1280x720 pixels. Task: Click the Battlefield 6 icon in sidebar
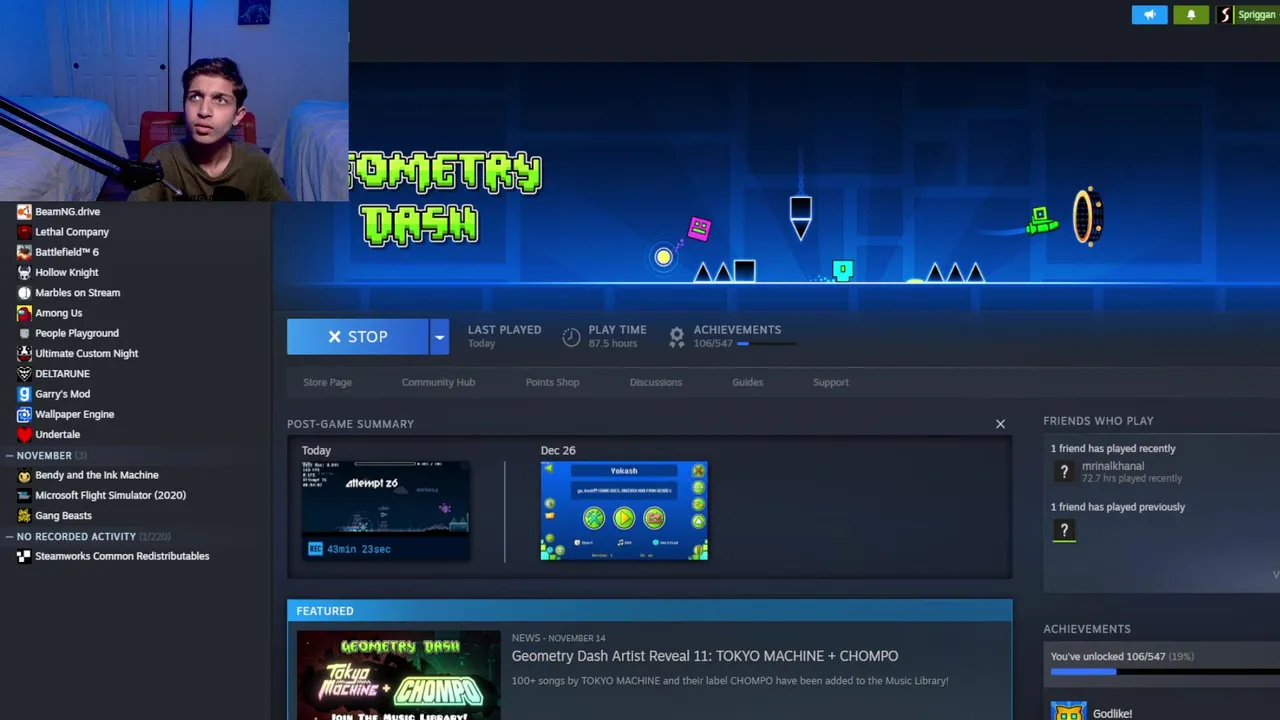point(24,252)
